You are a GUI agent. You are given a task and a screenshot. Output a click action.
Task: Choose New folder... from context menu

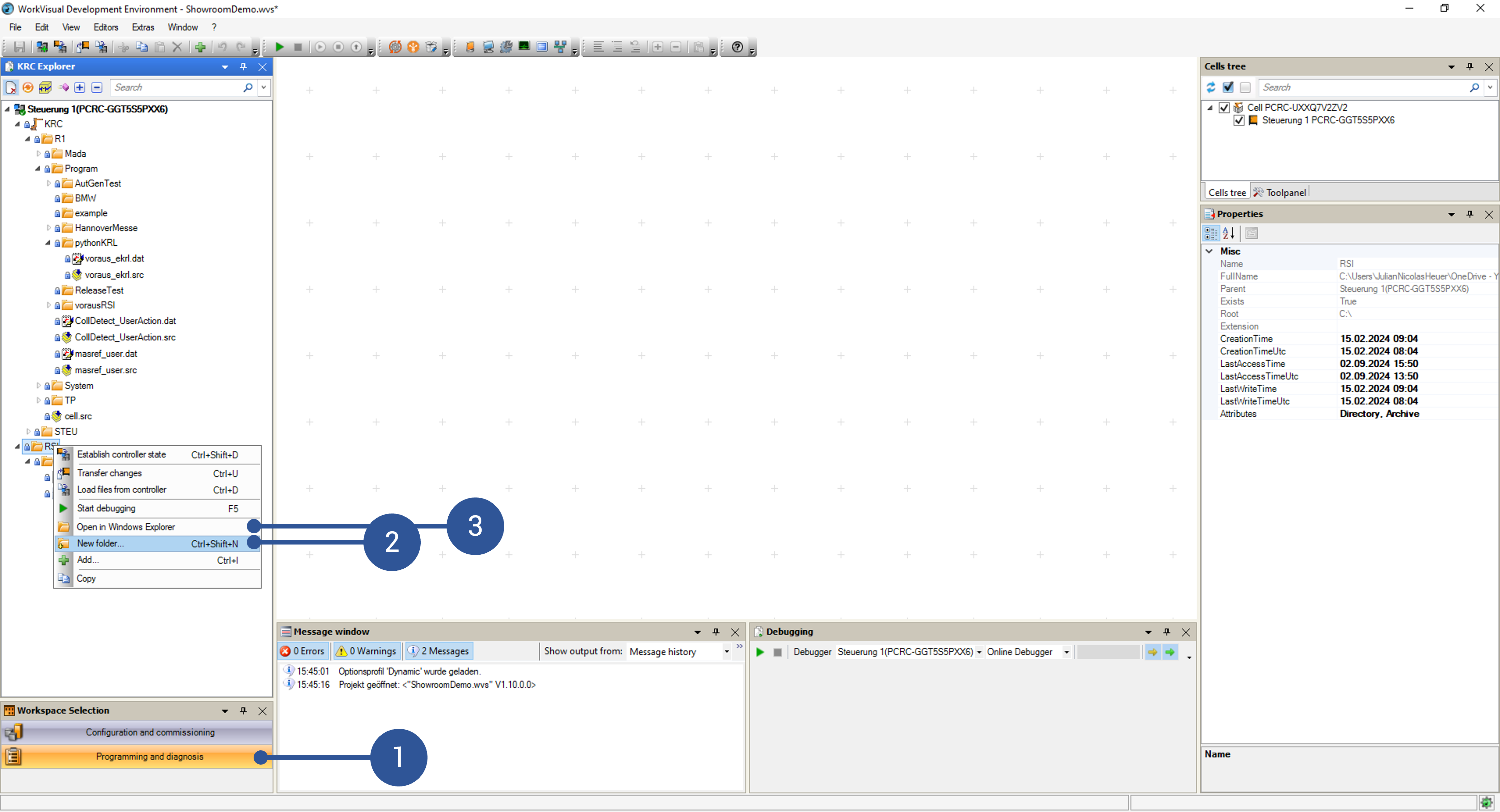point(100,543)
